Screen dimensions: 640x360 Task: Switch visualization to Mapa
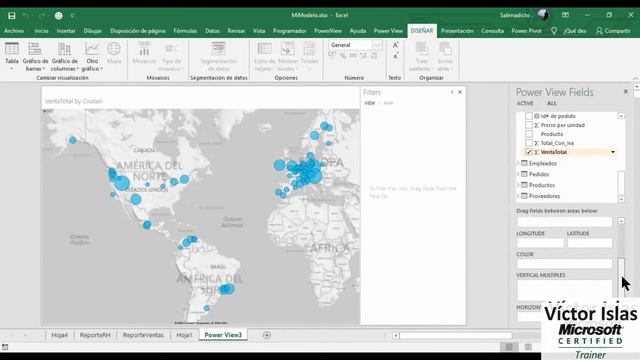tap(114, 53)
